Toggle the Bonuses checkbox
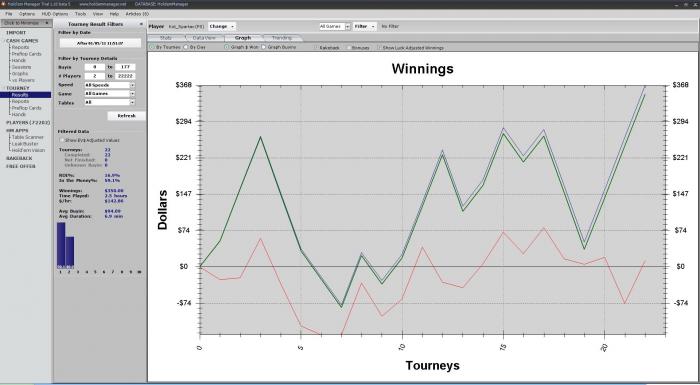700x385 pixels. pos(350,47)
